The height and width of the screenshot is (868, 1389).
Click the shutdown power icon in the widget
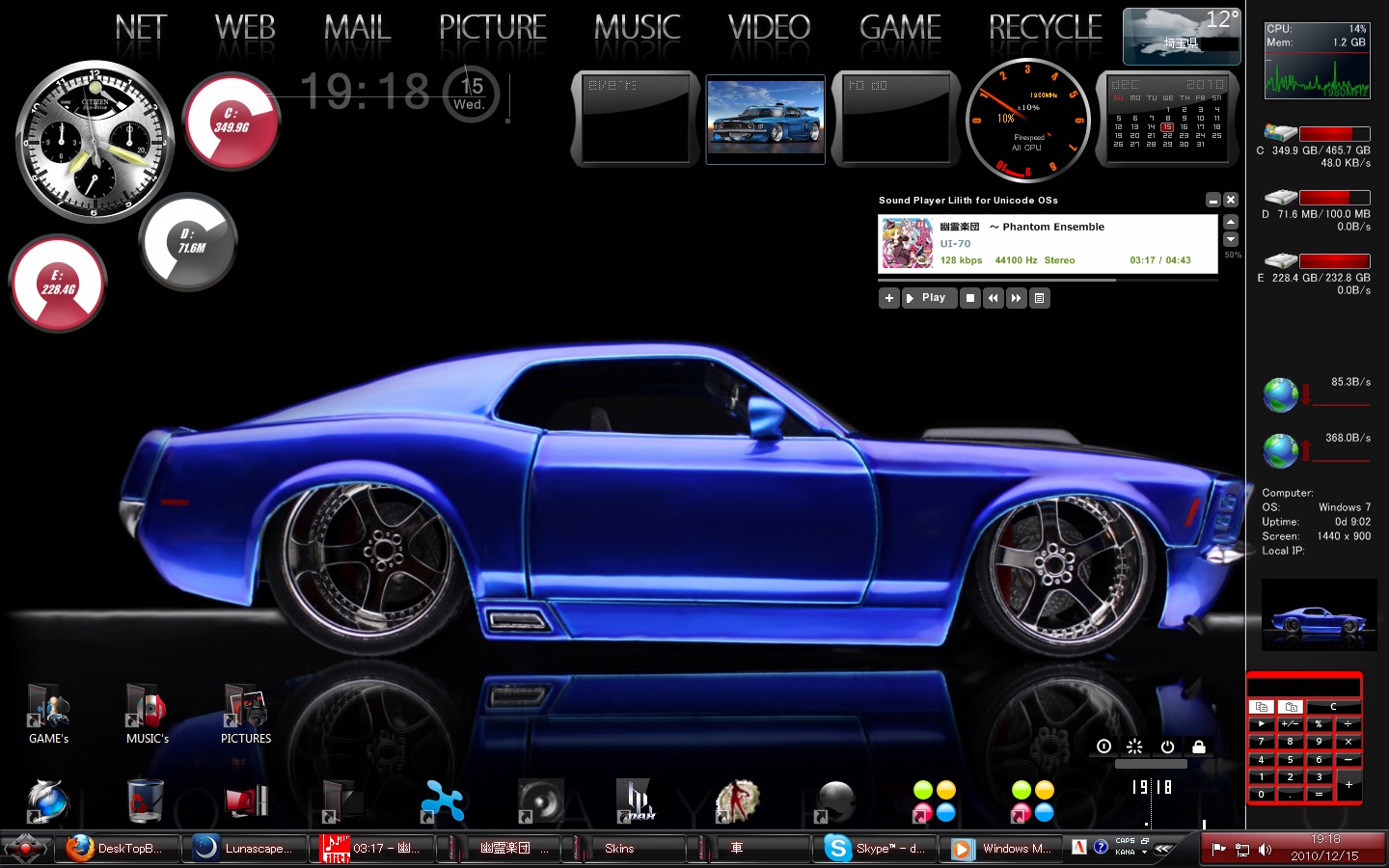(x=1167, y=746)
